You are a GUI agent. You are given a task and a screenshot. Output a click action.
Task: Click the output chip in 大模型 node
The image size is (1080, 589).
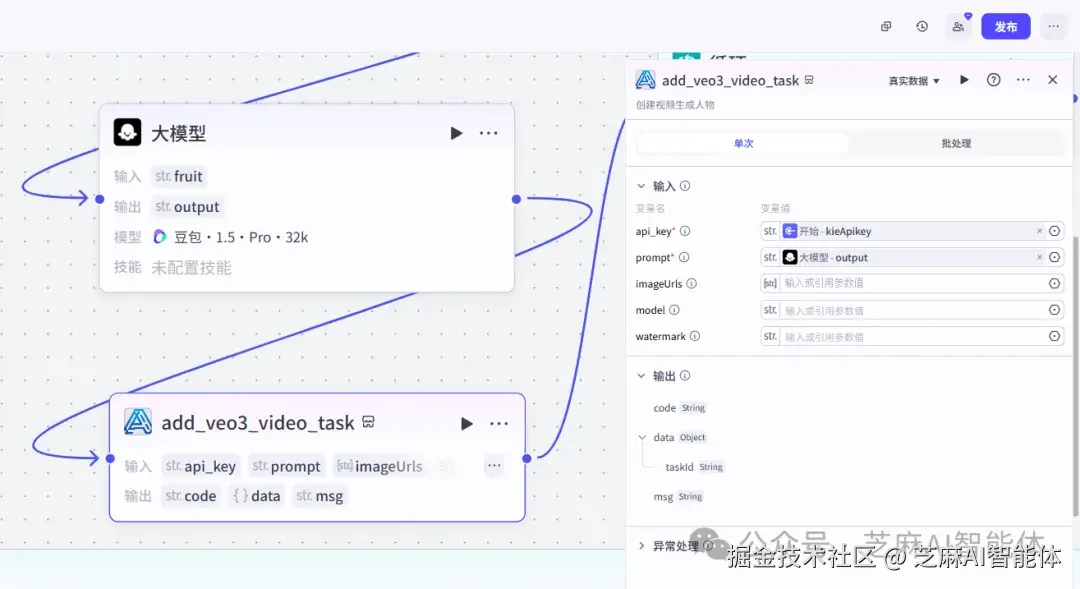(x=187, y=207)
